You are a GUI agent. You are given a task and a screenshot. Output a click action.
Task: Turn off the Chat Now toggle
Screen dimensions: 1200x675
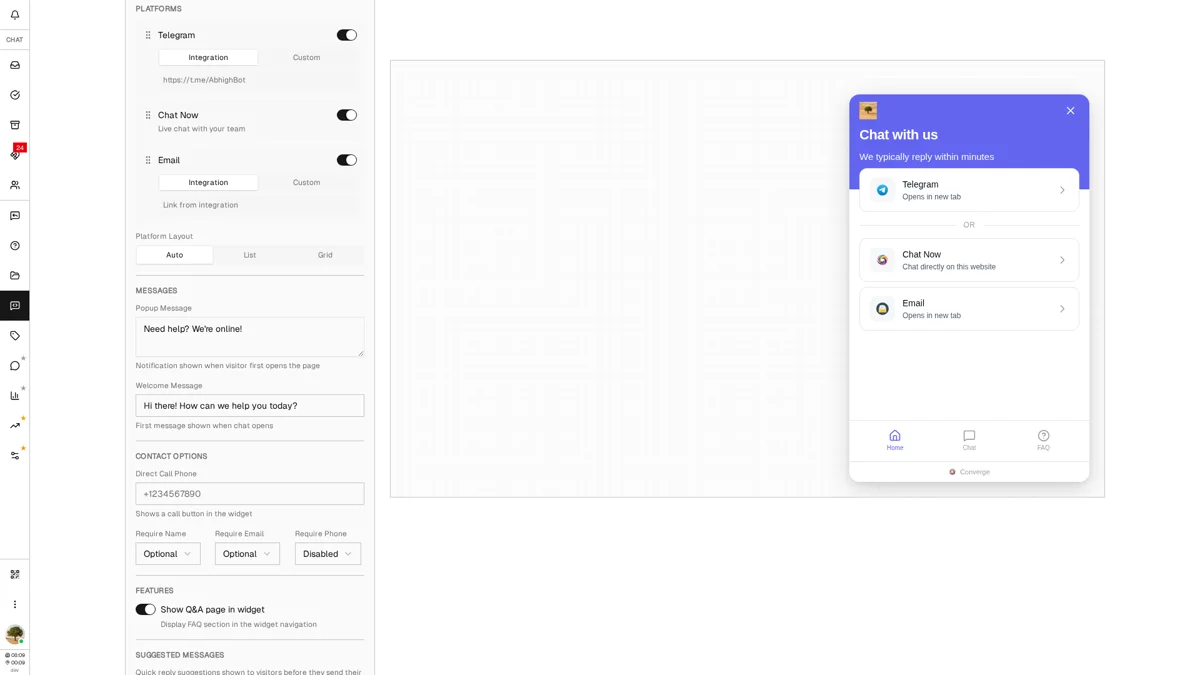tap(346, 114)
